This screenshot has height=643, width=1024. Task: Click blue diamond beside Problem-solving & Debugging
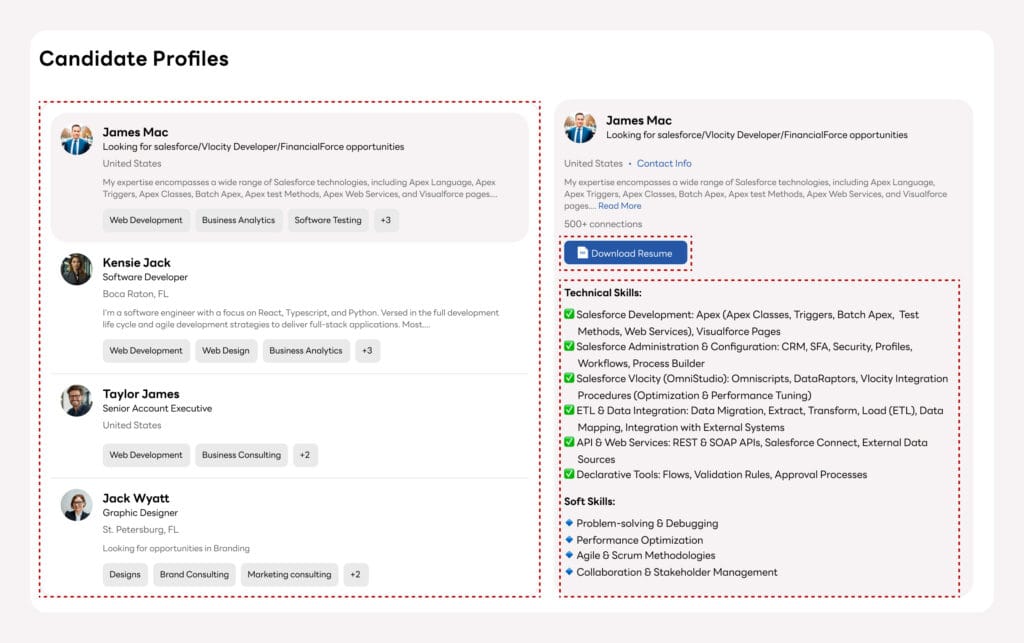coord(569,523)
